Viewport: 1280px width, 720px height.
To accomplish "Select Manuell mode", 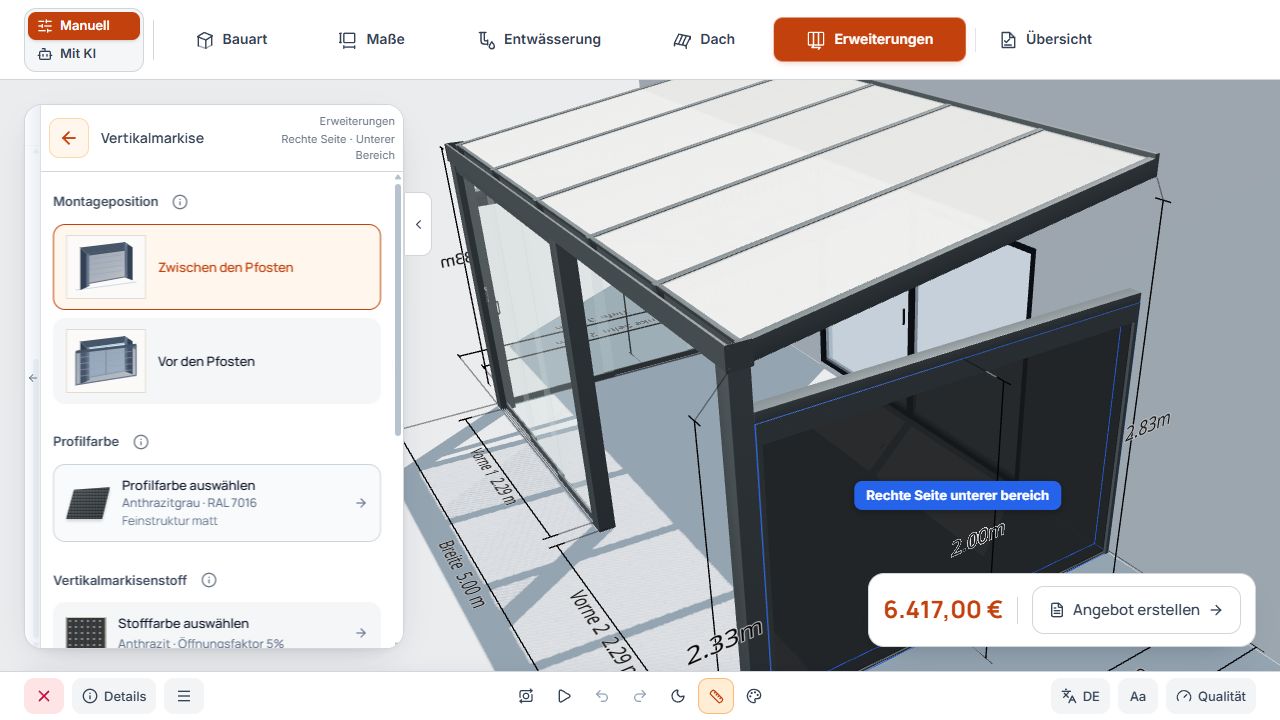I will click(x=84, y=26).
